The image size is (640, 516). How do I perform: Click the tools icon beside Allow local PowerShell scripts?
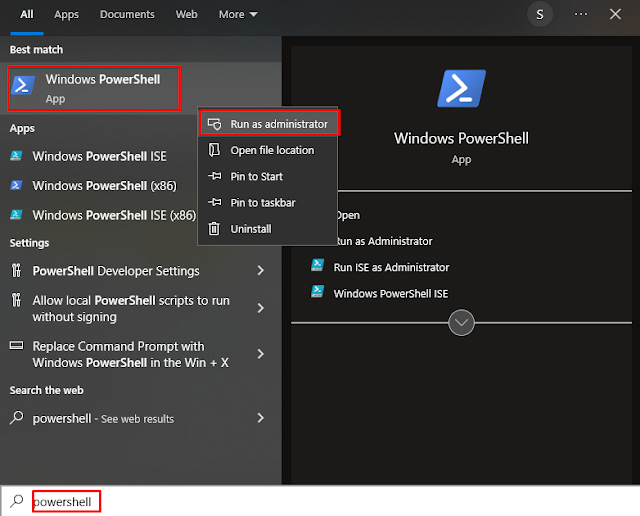pos(16,300)
